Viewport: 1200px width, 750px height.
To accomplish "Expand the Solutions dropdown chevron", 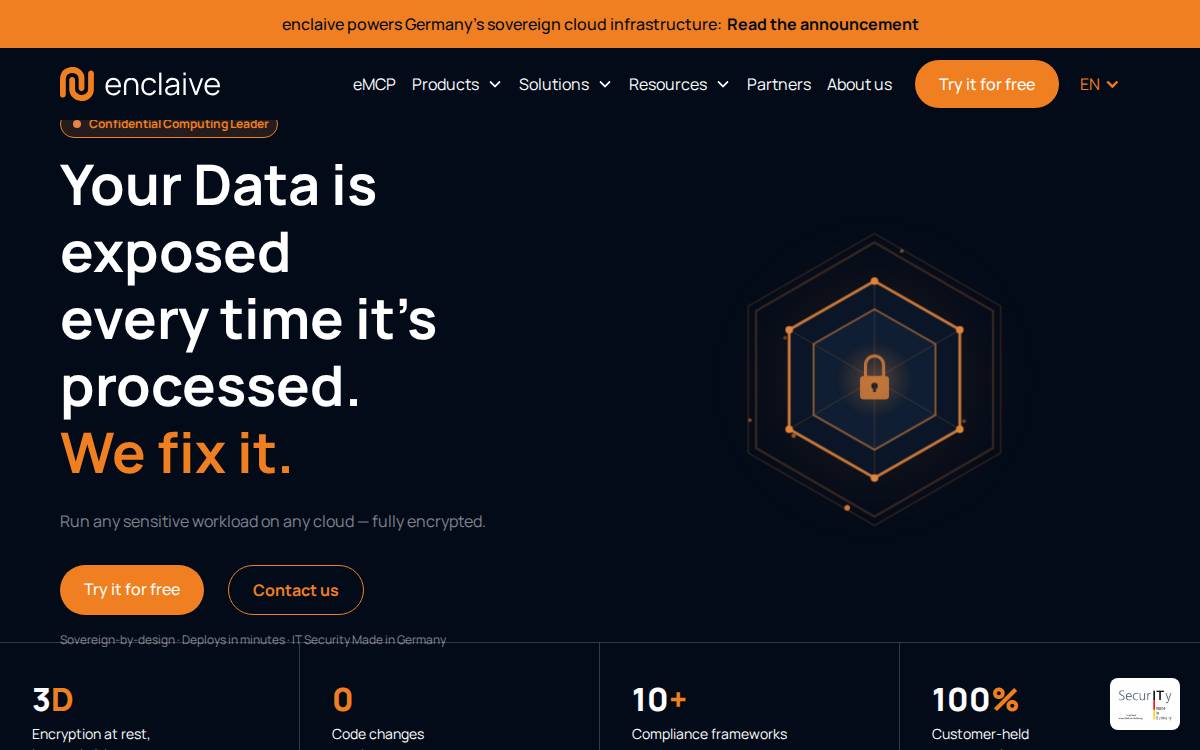I will coord(605,85).
